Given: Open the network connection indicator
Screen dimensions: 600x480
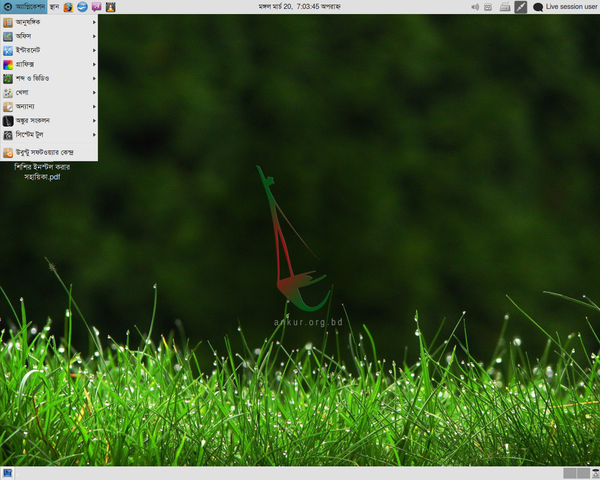Looking at the screenshot, I should [x=520, y=7].
